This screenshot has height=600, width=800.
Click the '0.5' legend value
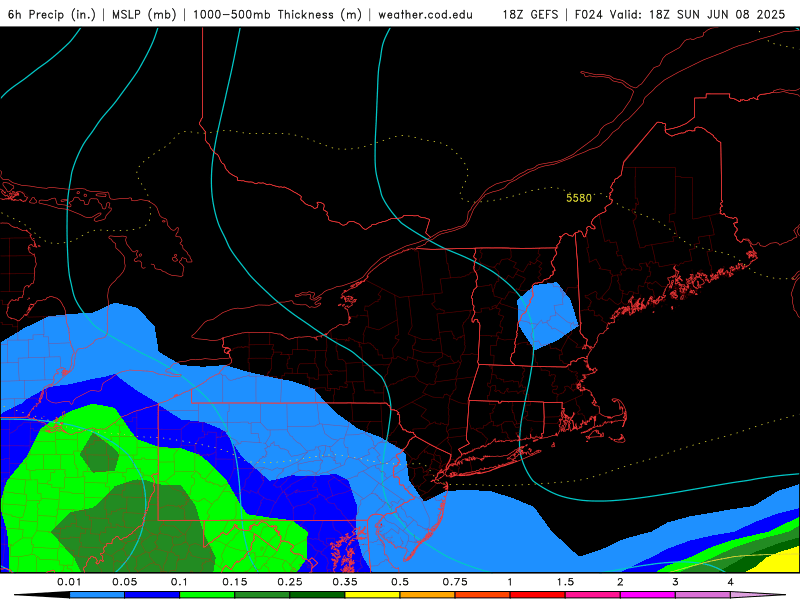(x=400, y=582)
